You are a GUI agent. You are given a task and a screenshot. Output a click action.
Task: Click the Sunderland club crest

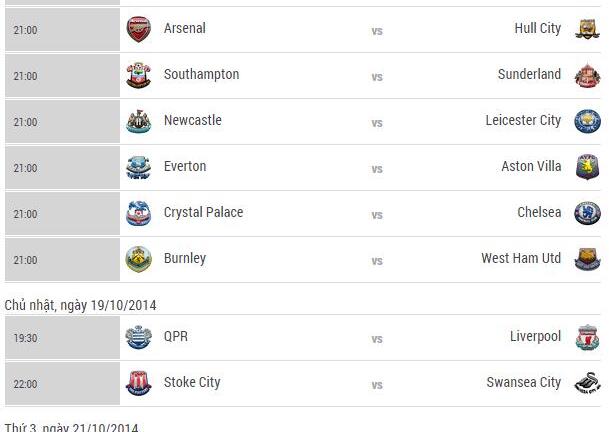[x=587, y=75]
